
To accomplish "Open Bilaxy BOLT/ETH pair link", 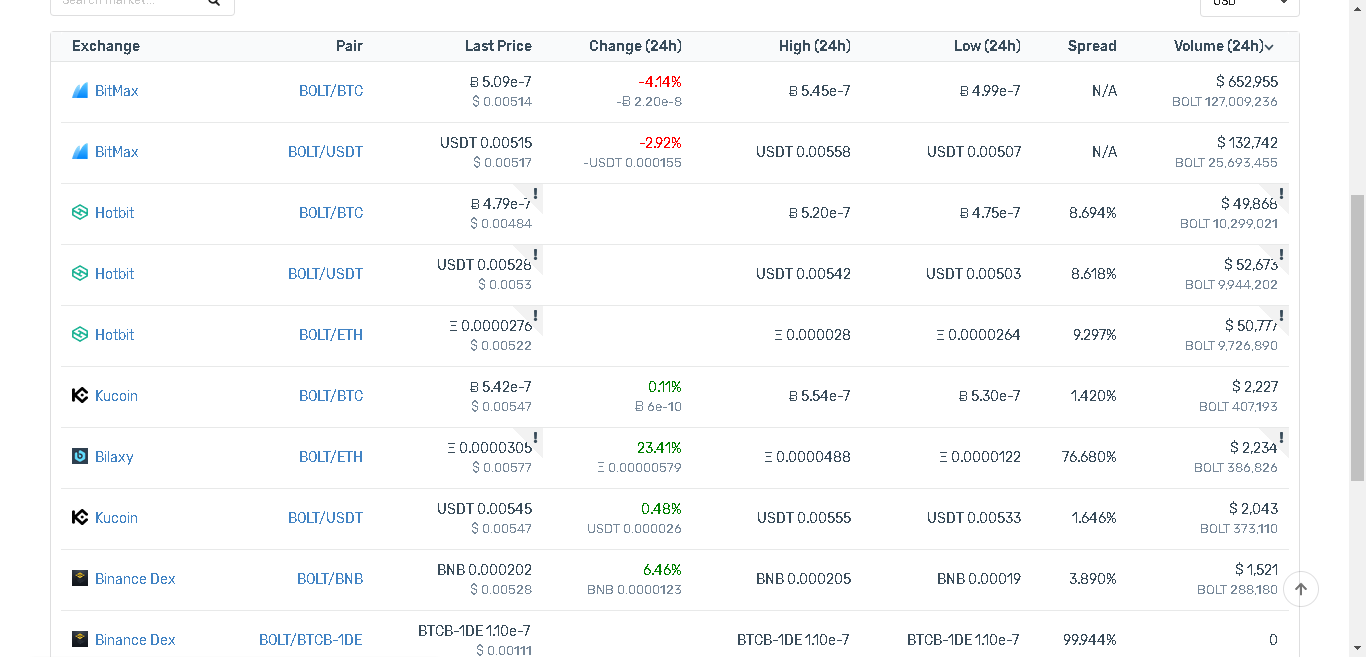I will pyautogui.click(x=331, y=457).
